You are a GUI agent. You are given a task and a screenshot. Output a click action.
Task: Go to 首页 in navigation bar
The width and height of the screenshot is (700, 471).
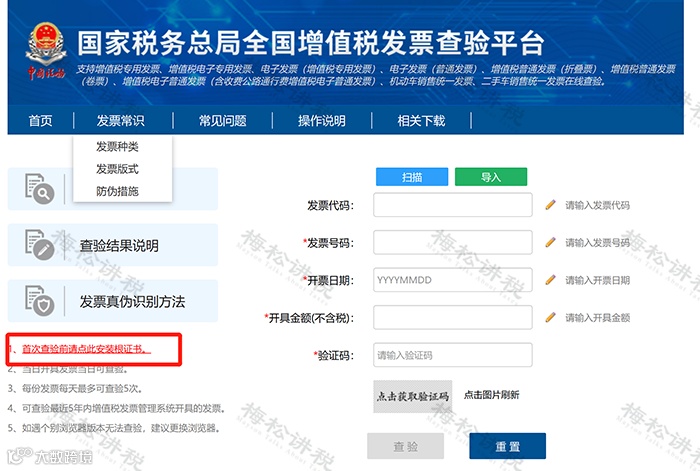point(41,121)
